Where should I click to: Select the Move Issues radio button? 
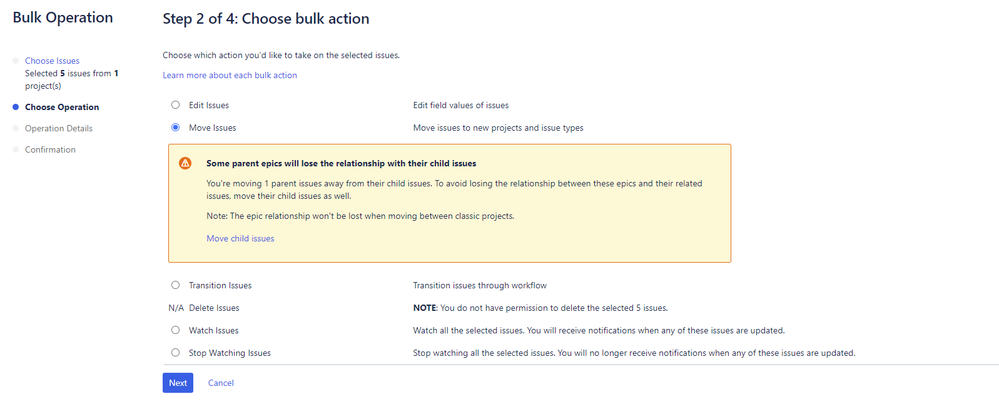(x=175, y=127)
